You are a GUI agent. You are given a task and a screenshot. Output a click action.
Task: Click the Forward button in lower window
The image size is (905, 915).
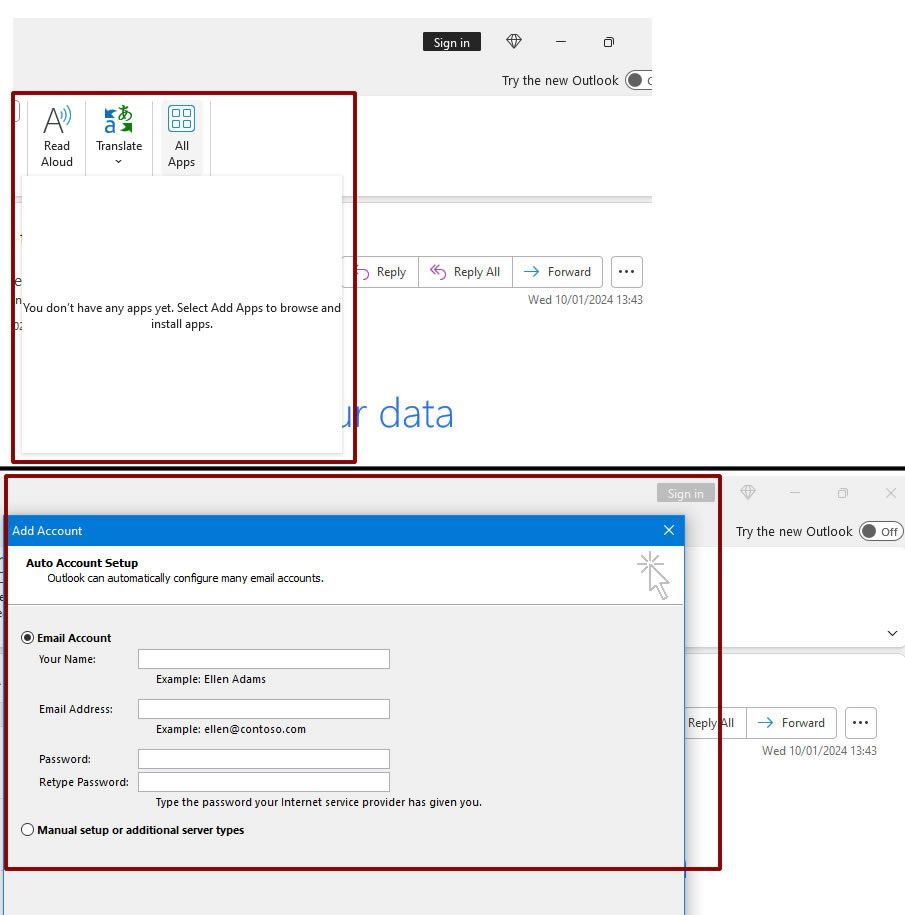(791, 722)
